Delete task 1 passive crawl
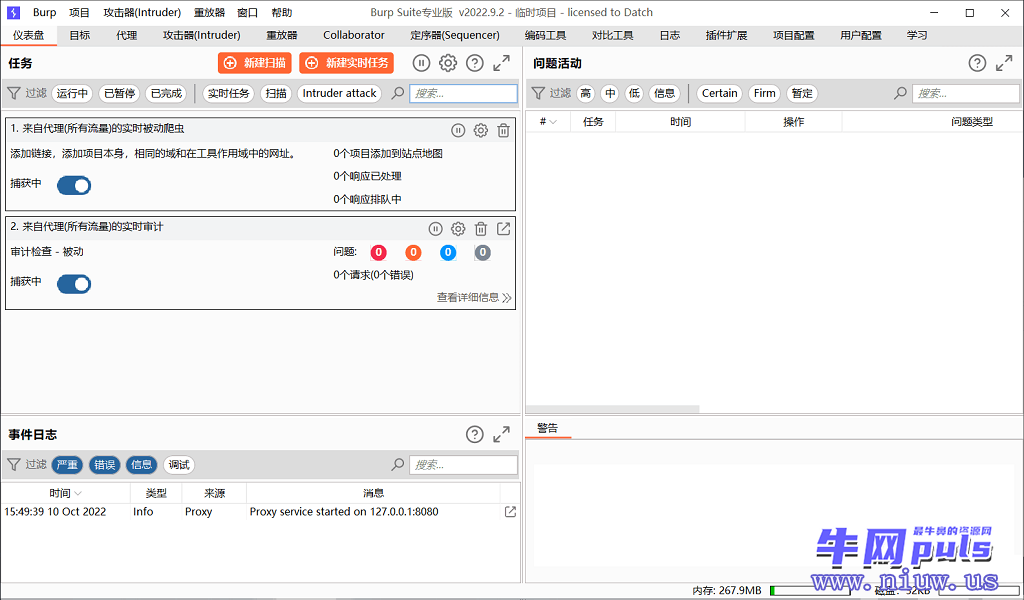The width and height of the screenshot is (1024, 600). [x=504, y=131]
